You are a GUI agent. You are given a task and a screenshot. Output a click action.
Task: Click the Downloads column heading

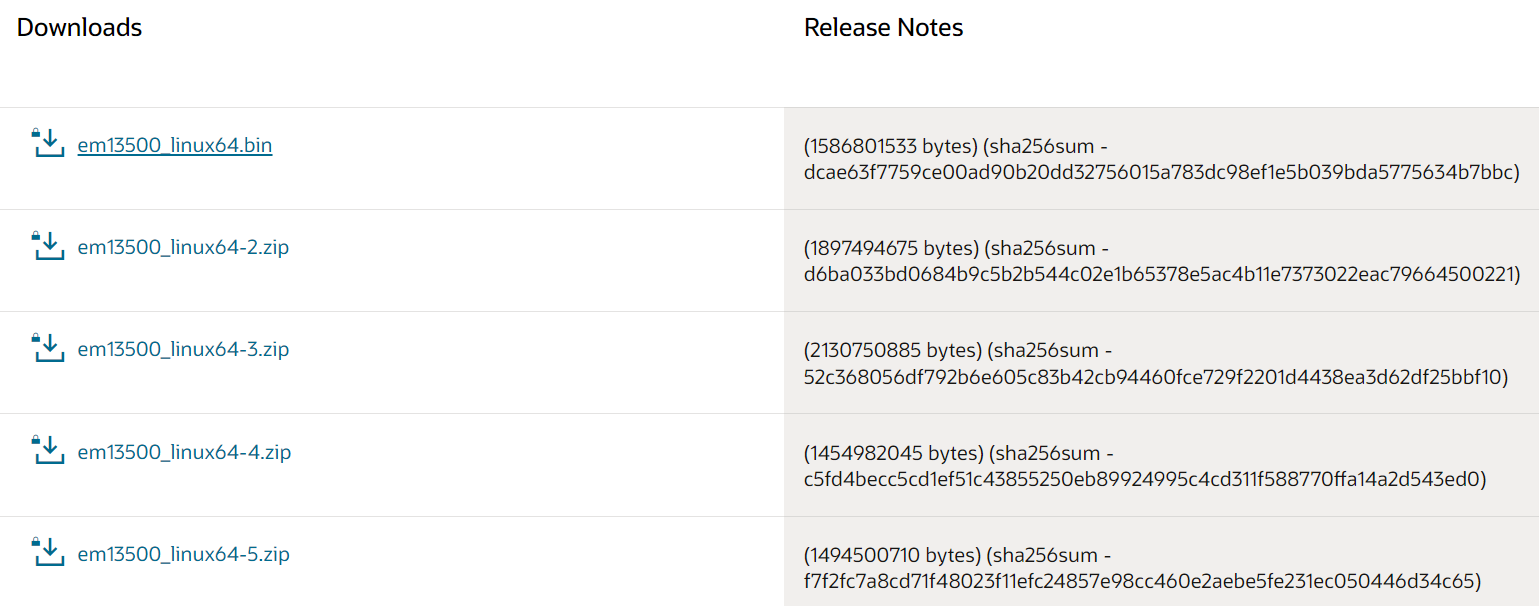click(79, 28)
